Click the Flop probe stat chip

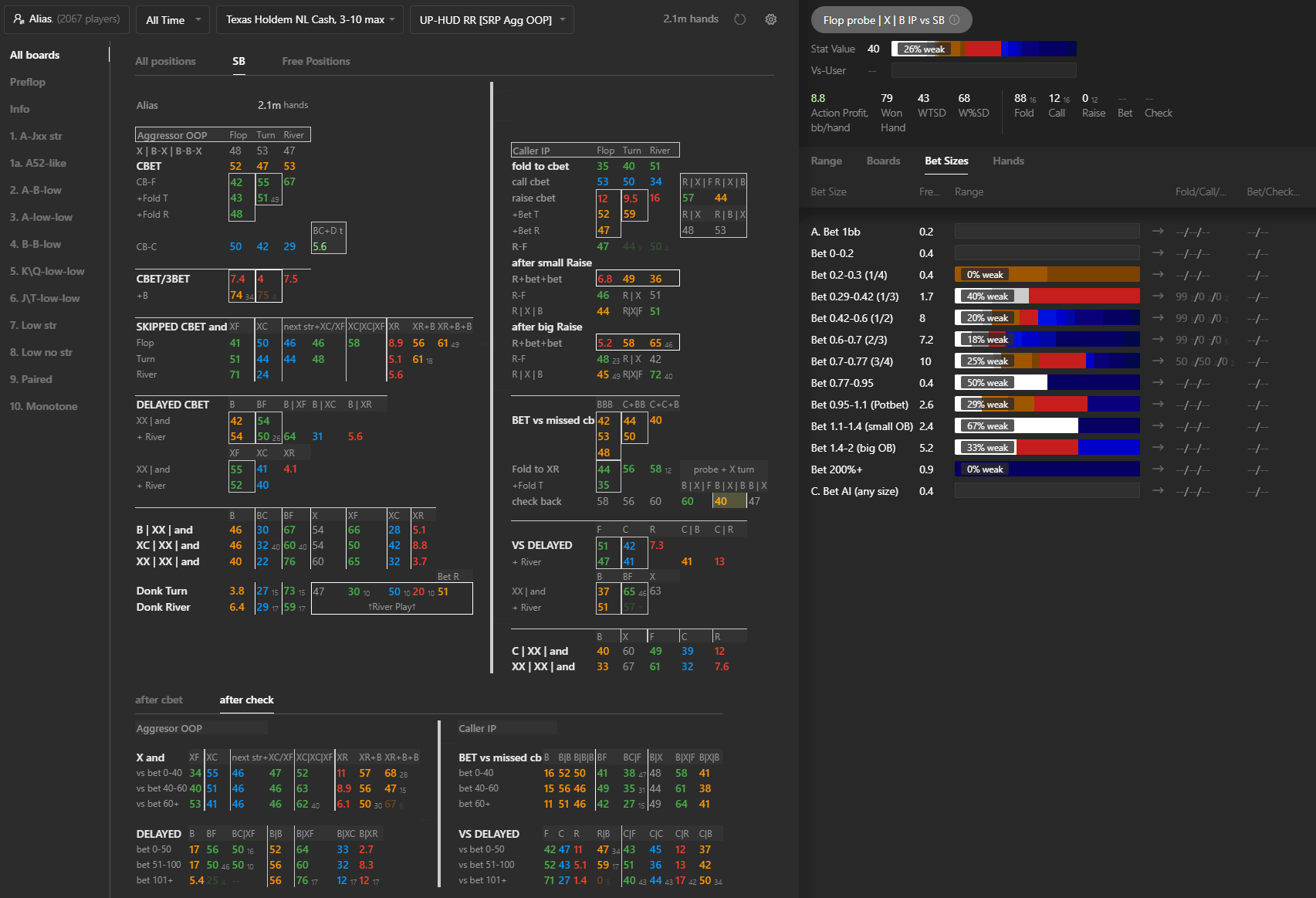[891, 20]
